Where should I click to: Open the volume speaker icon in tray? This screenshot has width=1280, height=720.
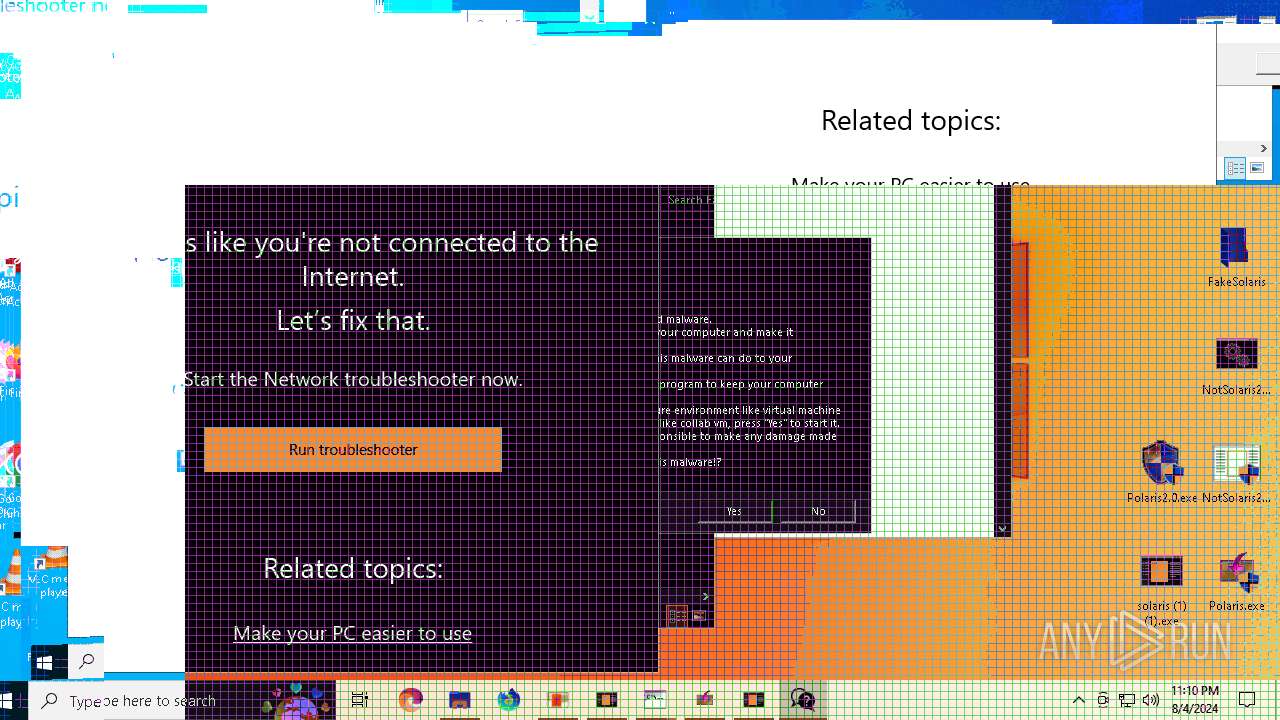1150,700
